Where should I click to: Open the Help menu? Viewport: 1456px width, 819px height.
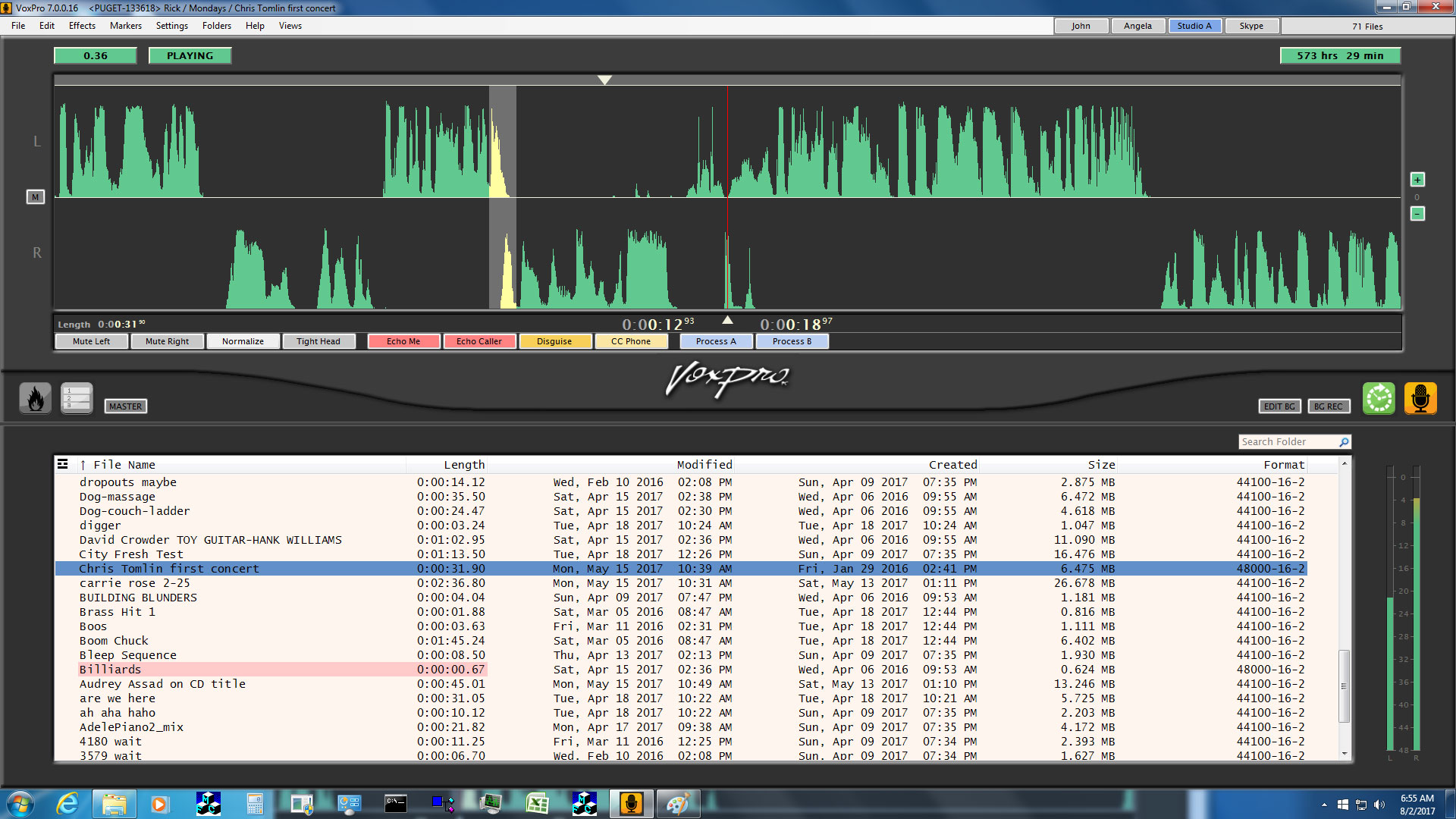click(255, 26)
